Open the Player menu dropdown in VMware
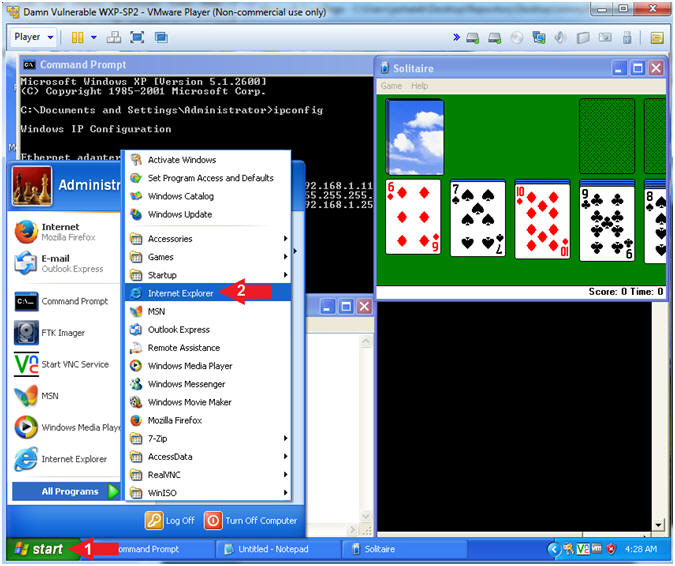The width and height of the screenshot is (675, 566). (34, 37)
